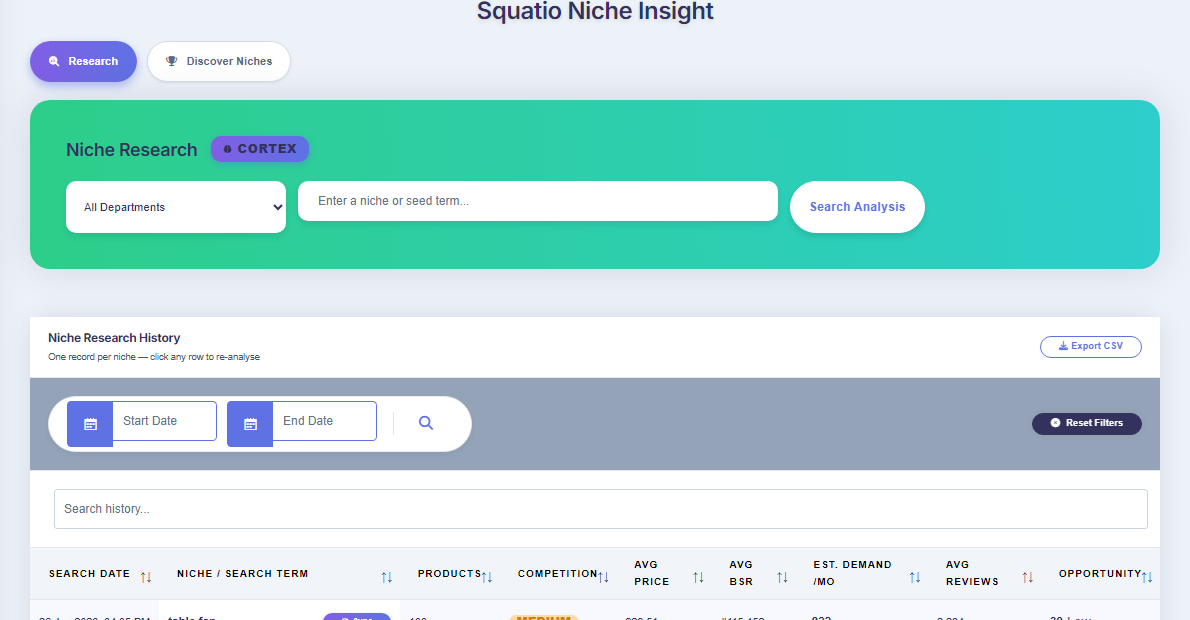Sort by Niche / Search Term arrows
This screenshot has height=620, width=1190.
(x=386, y=578)
